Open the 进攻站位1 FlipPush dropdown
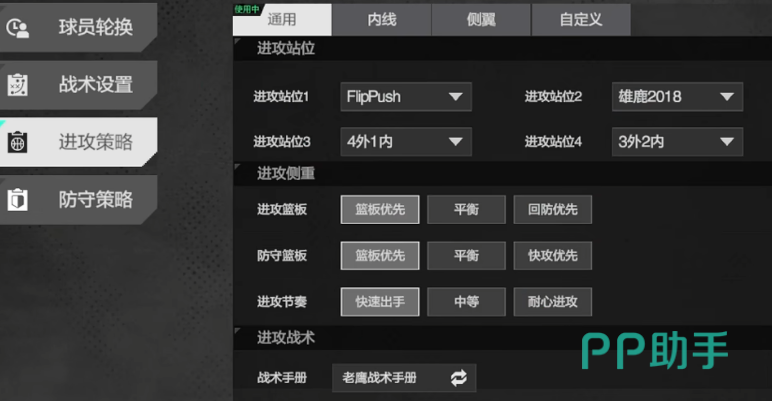The image size is (772, 401). [406, 97]
